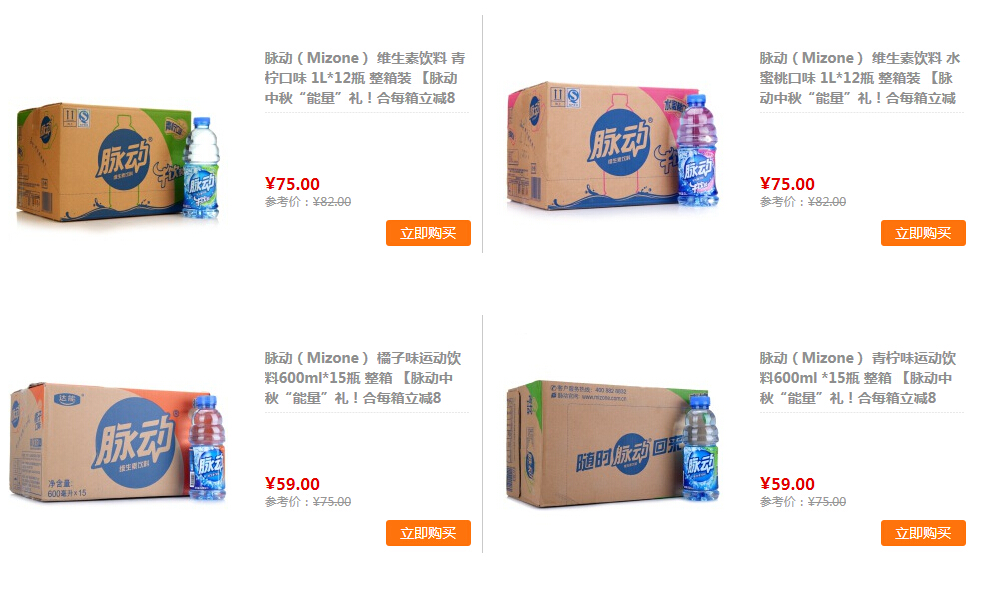The image size is (987, 592).
Task: Click 立即购买 for 水蜜桃口味 1L*12瓶
Action: click(923, 233)
